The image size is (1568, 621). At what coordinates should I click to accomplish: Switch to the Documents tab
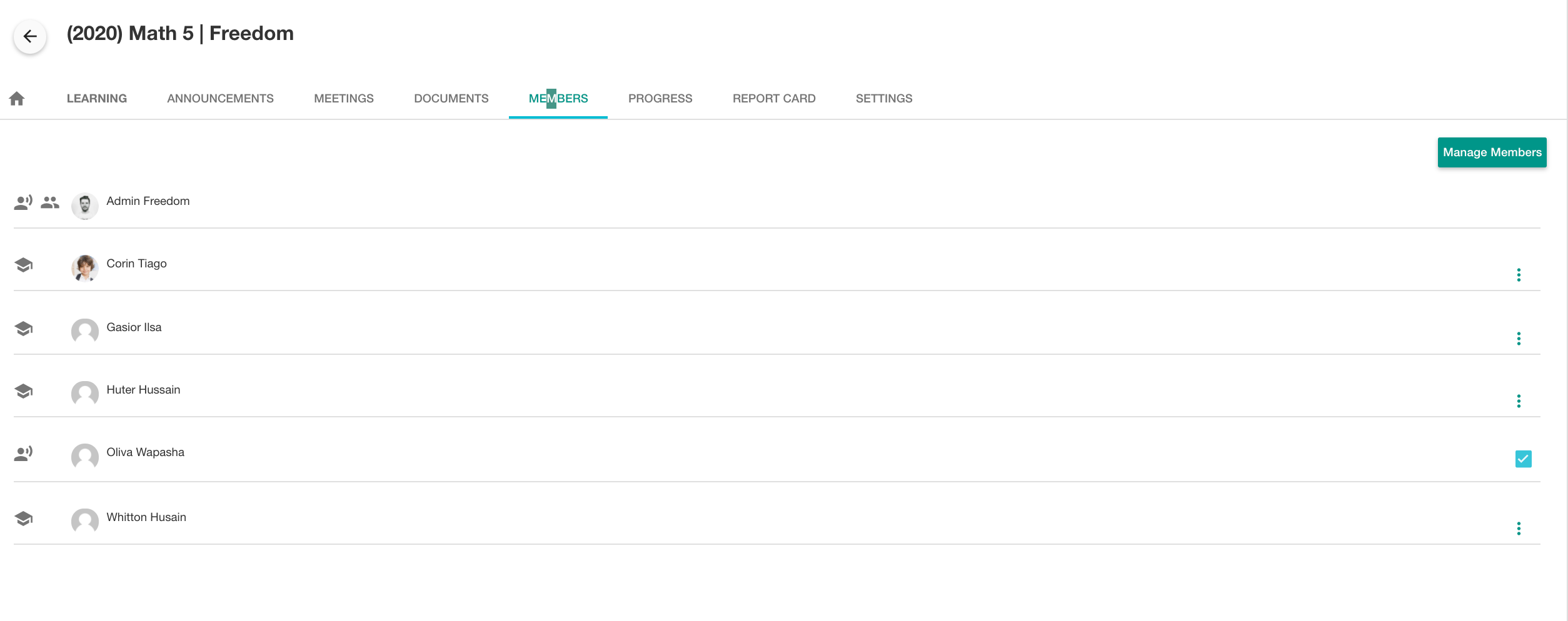451,99
